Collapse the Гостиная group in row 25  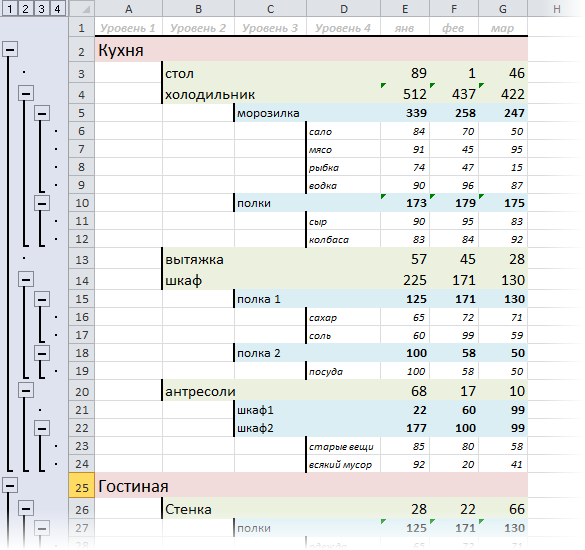[10, 485]
